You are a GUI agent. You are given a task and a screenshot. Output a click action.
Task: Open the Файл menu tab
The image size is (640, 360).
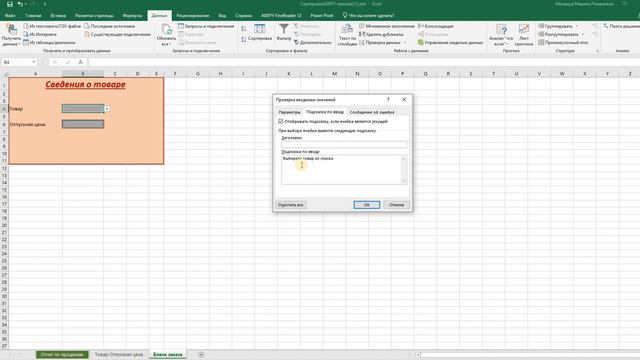[x=10, y=16]
